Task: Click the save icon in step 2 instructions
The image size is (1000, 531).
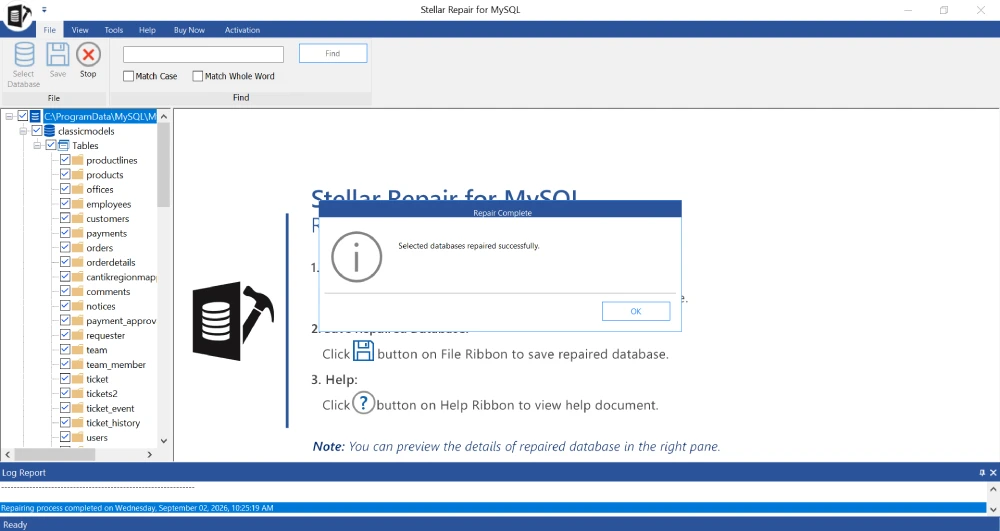Action: (x=364, y=351)
